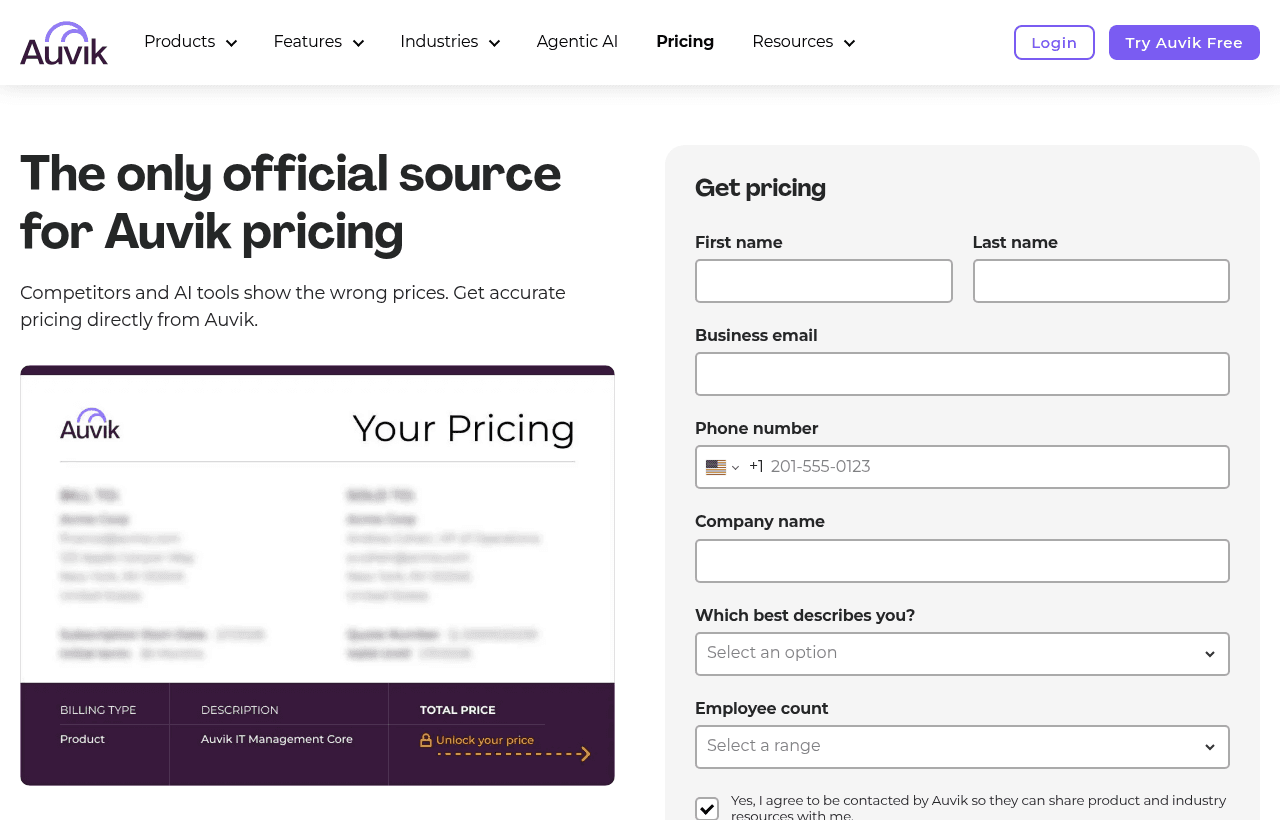Click the Login button
The image size is (1280, 820).
1054,42
